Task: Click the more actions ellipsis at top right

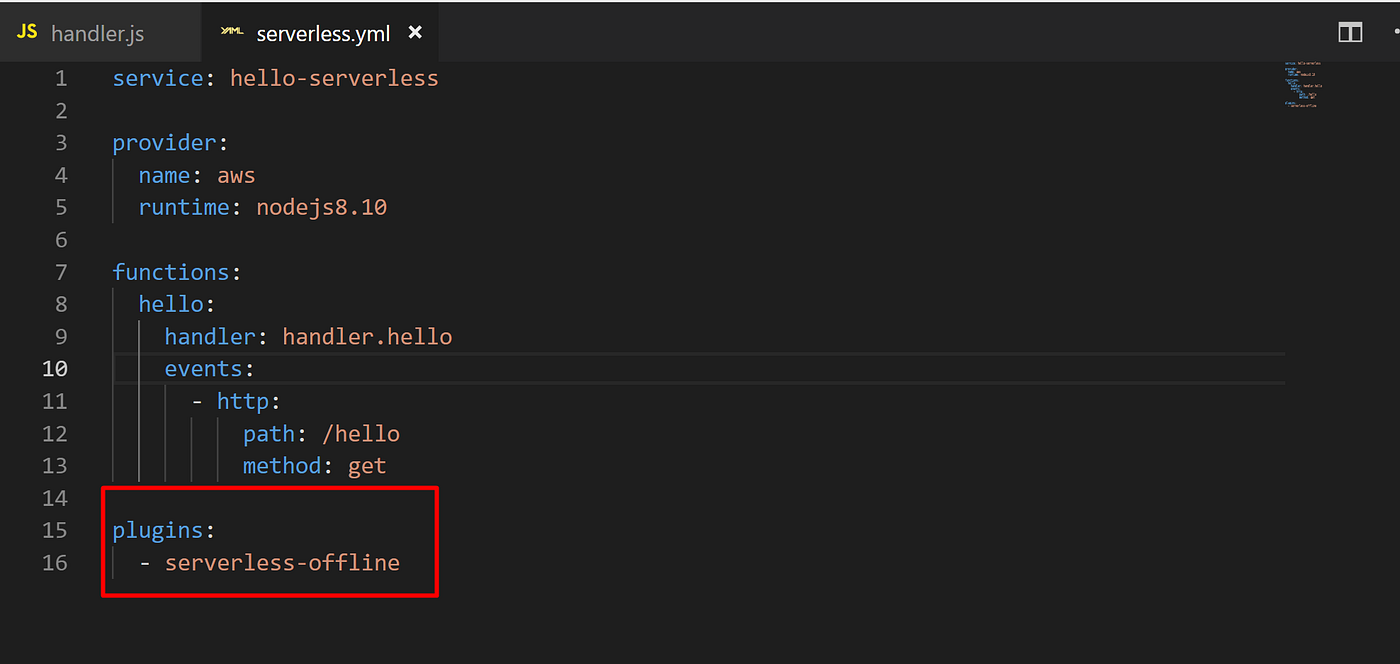Action: [1394, 31]
